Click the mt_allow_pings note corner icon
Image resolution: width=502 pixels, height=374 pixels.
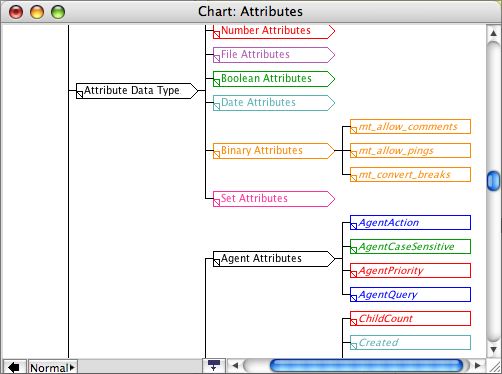coord(354,154)
